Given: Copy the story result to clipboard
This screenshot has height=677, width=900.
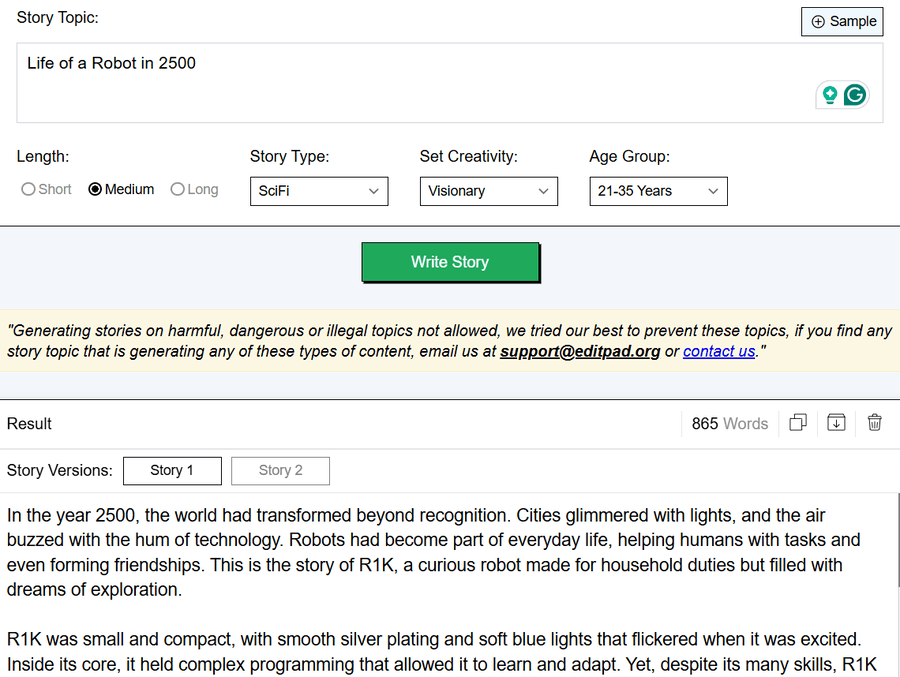Looking at the screenshot, I should coord(798,423).
